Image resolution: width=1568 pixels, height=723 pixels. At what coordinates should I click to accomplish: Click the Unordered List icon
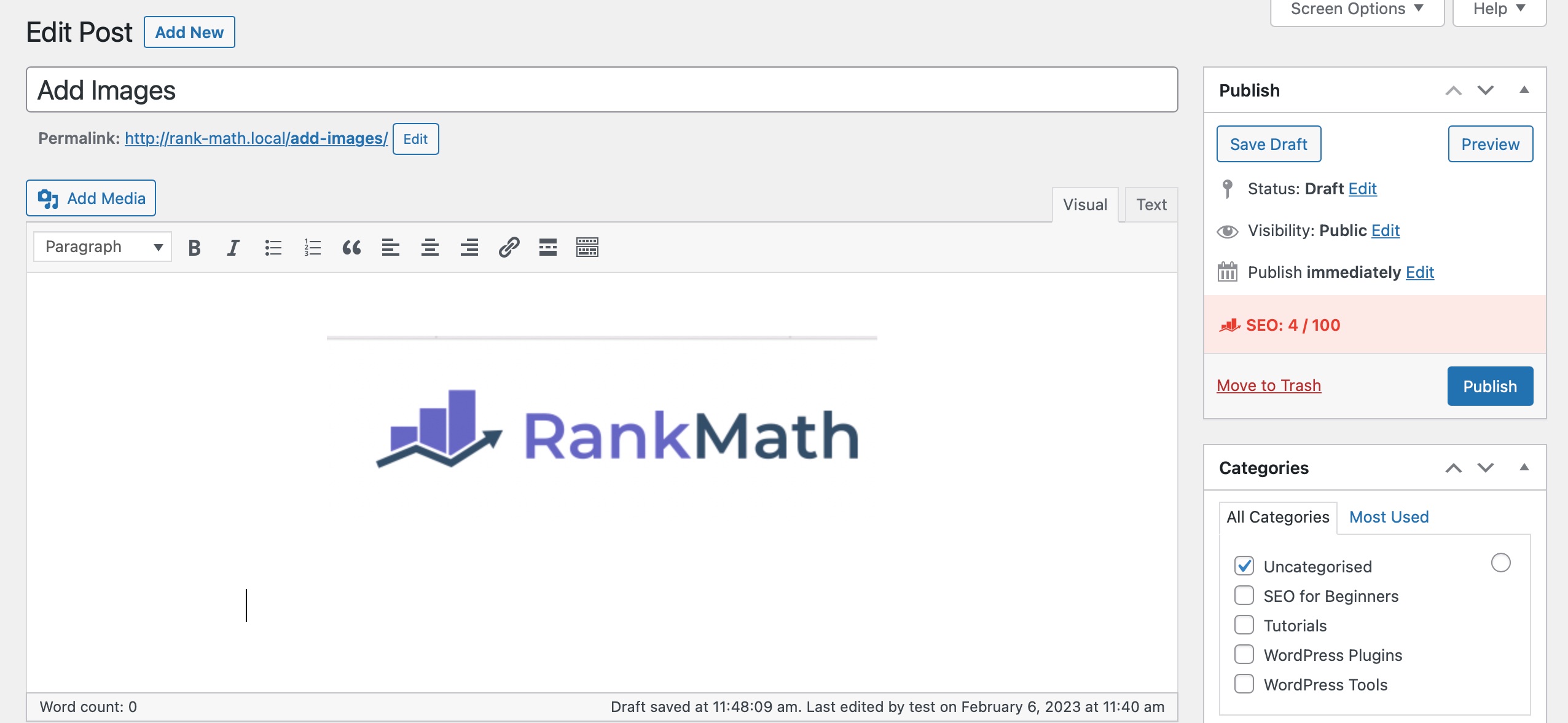272,245
